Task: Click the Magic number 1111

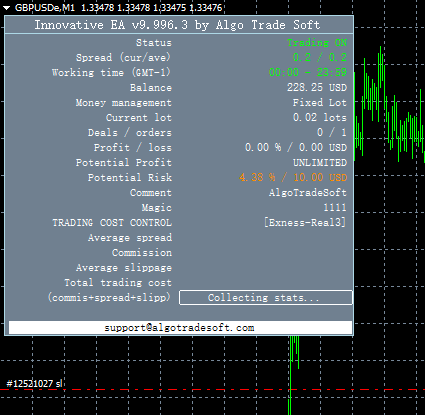Action: [x=335, y=208]
